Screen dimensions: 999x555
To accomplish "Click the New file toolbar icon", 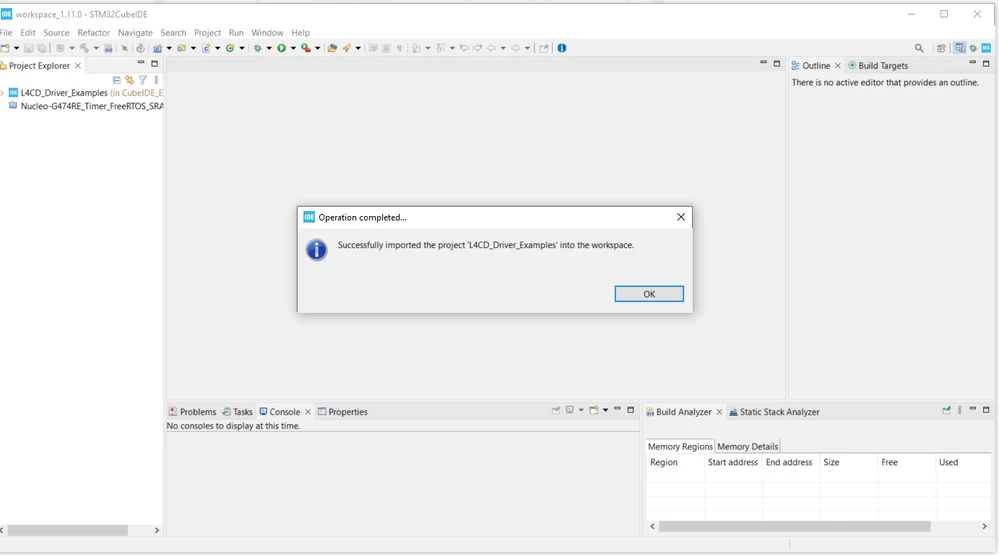I will (x=5, y=48).
